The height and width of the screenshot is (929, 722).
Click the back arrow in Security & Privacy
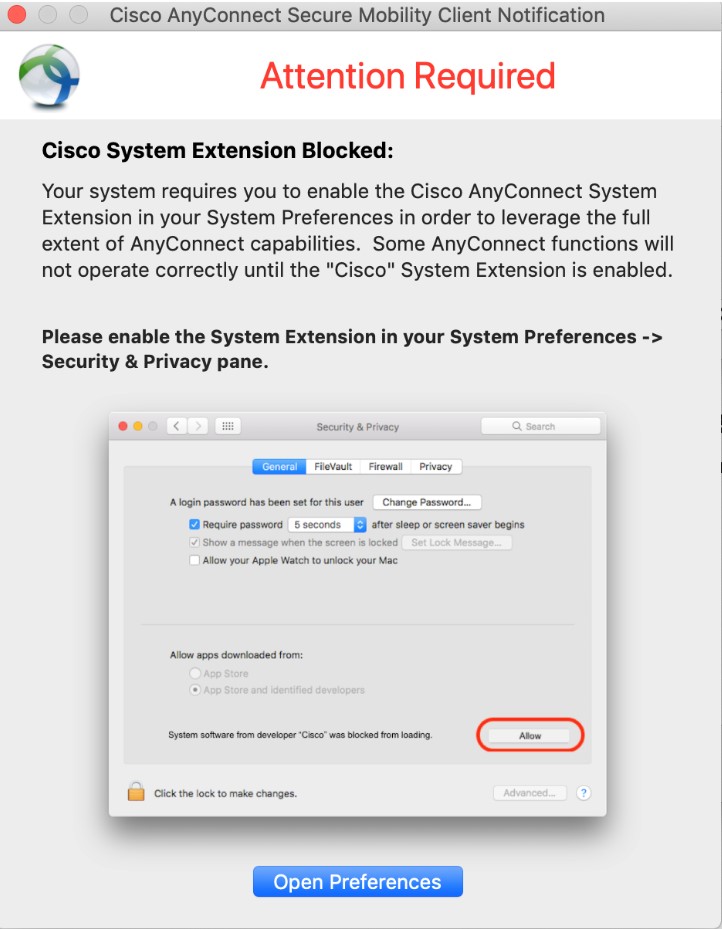[177, 426]
